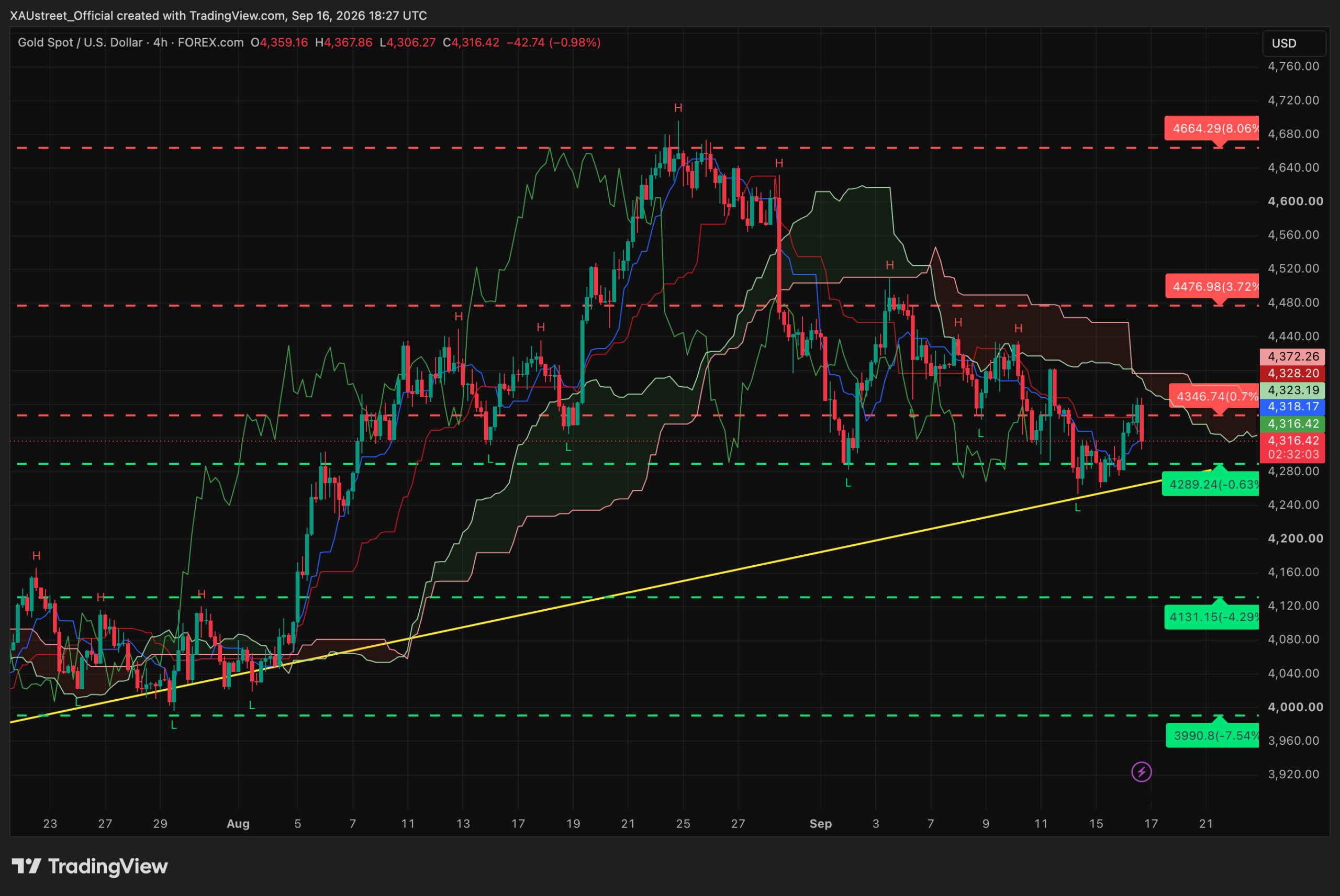Image resolution: width=1340 pixels, height=896 pixels.
Task: Click the 4,200.00 price axis label
Action: click(x=1295, y=539)
